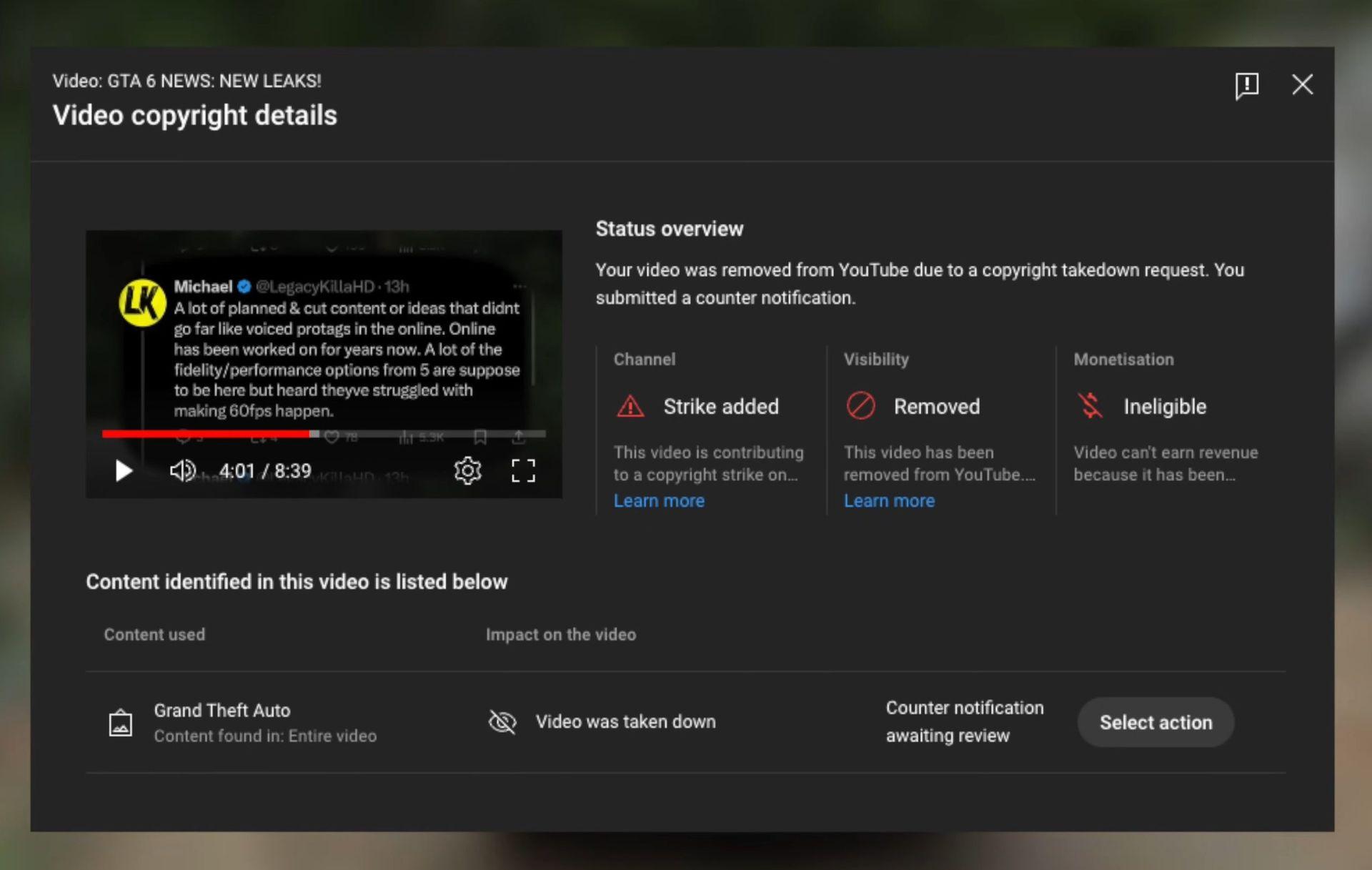This screenshot has height=870, width=1372.
Task: Click the crossed-eye taken down icon
Action: [x=502, y=722]
